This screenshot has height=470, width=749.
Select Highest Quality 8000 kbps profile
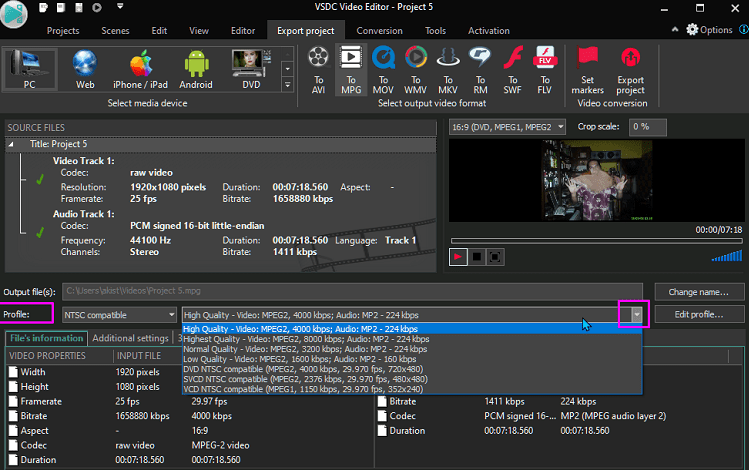coord(412,339)
